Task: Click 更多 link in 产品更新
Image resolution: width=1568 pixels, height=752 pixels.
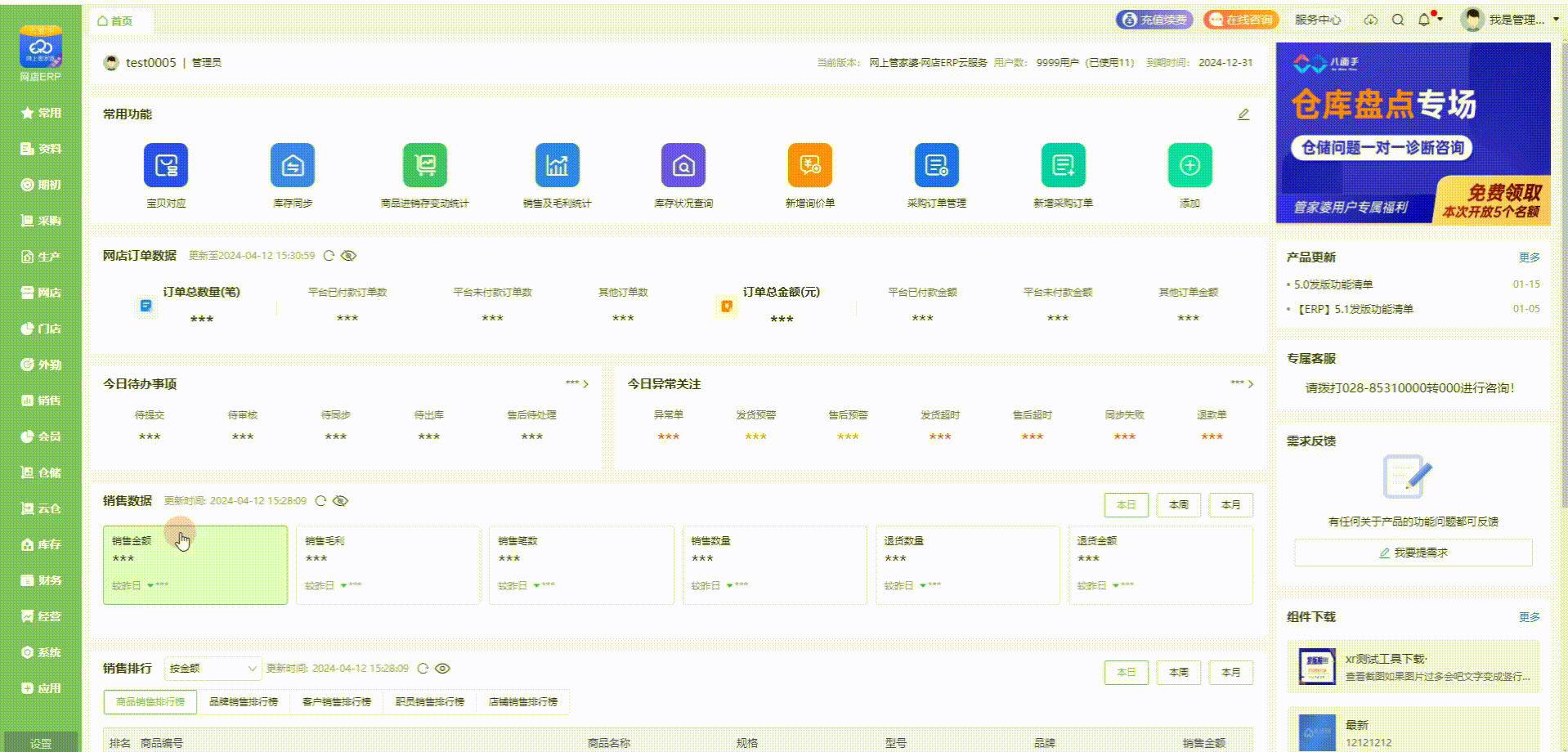Action: point(1530,257)
